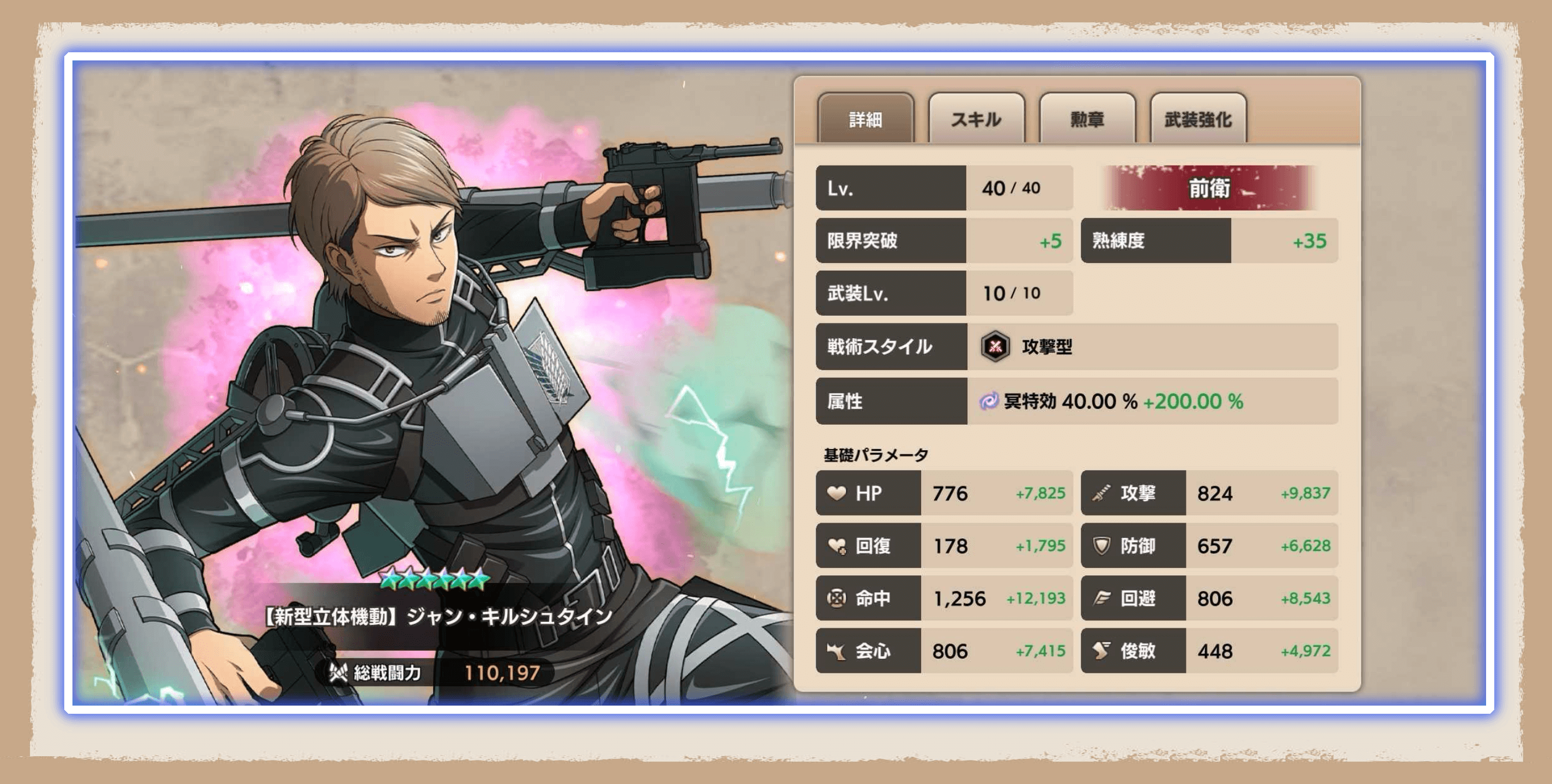Click the 攻撃 sword icon
1552x784 pixels.
[x=1101, y=493]
